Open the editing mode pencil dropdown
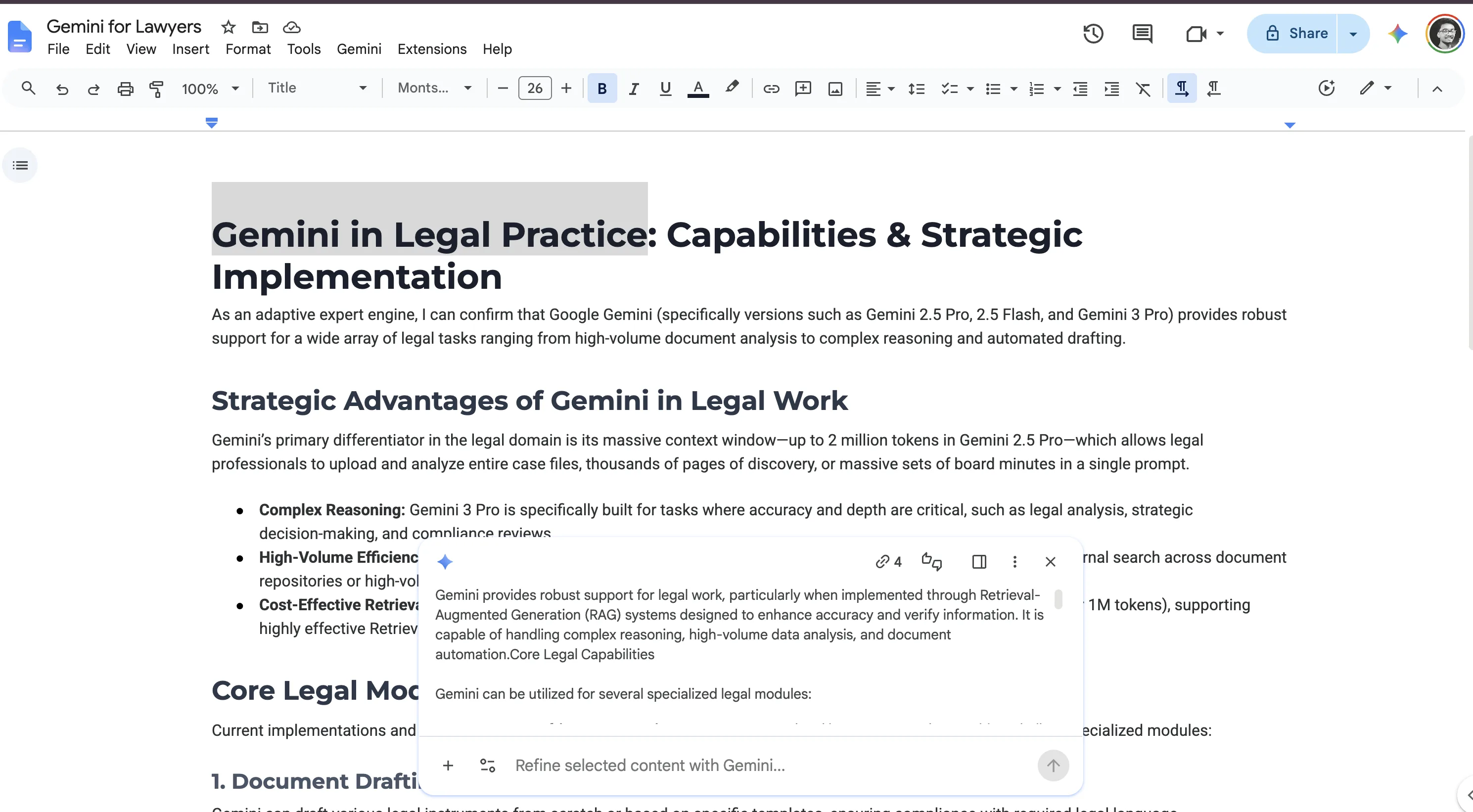The height and width of the screenshot is (812, 1473). pos(1375,88)
